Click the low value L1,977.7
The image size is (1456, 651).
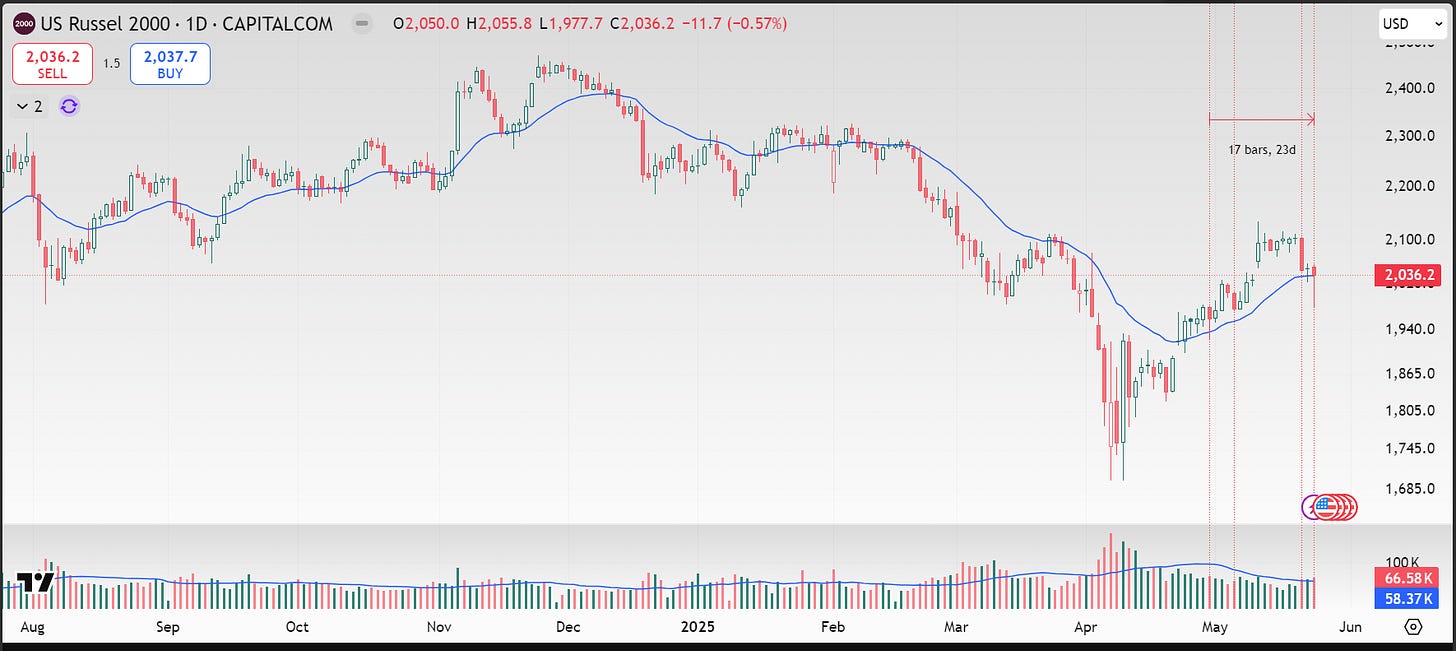[573, 23]
